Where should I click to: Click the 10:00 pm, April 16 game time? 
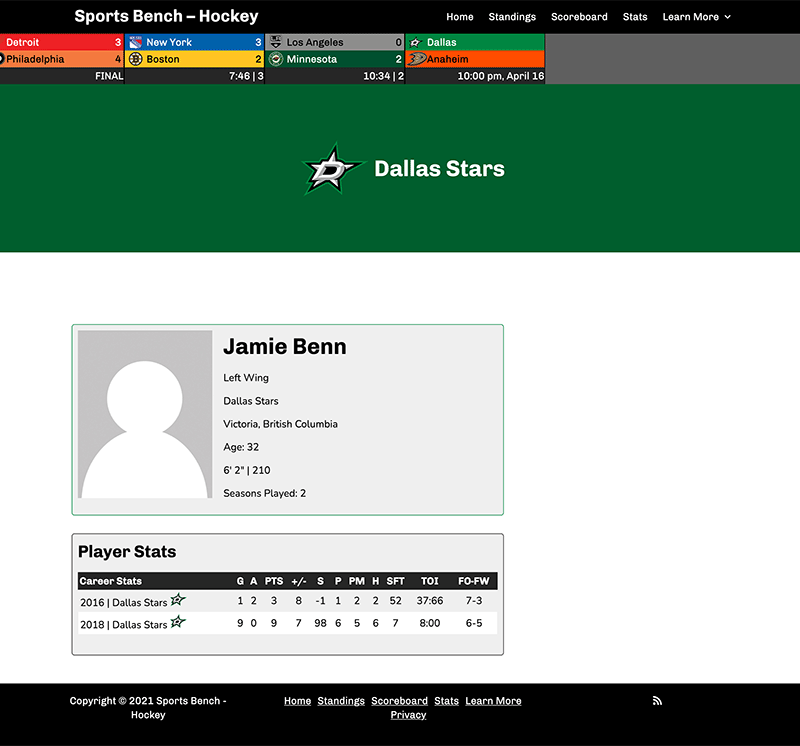(501, 76)
